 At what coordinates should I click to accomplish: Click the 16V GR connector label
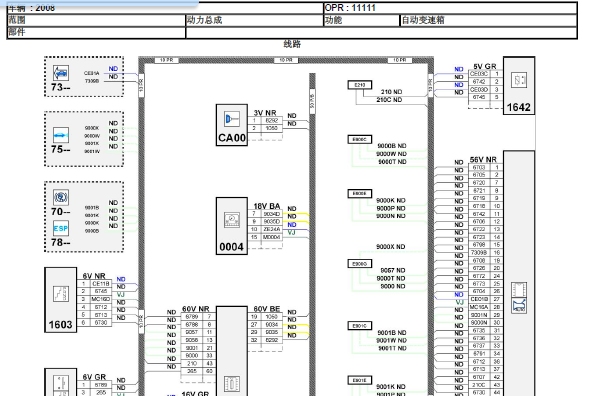[195, 393]
